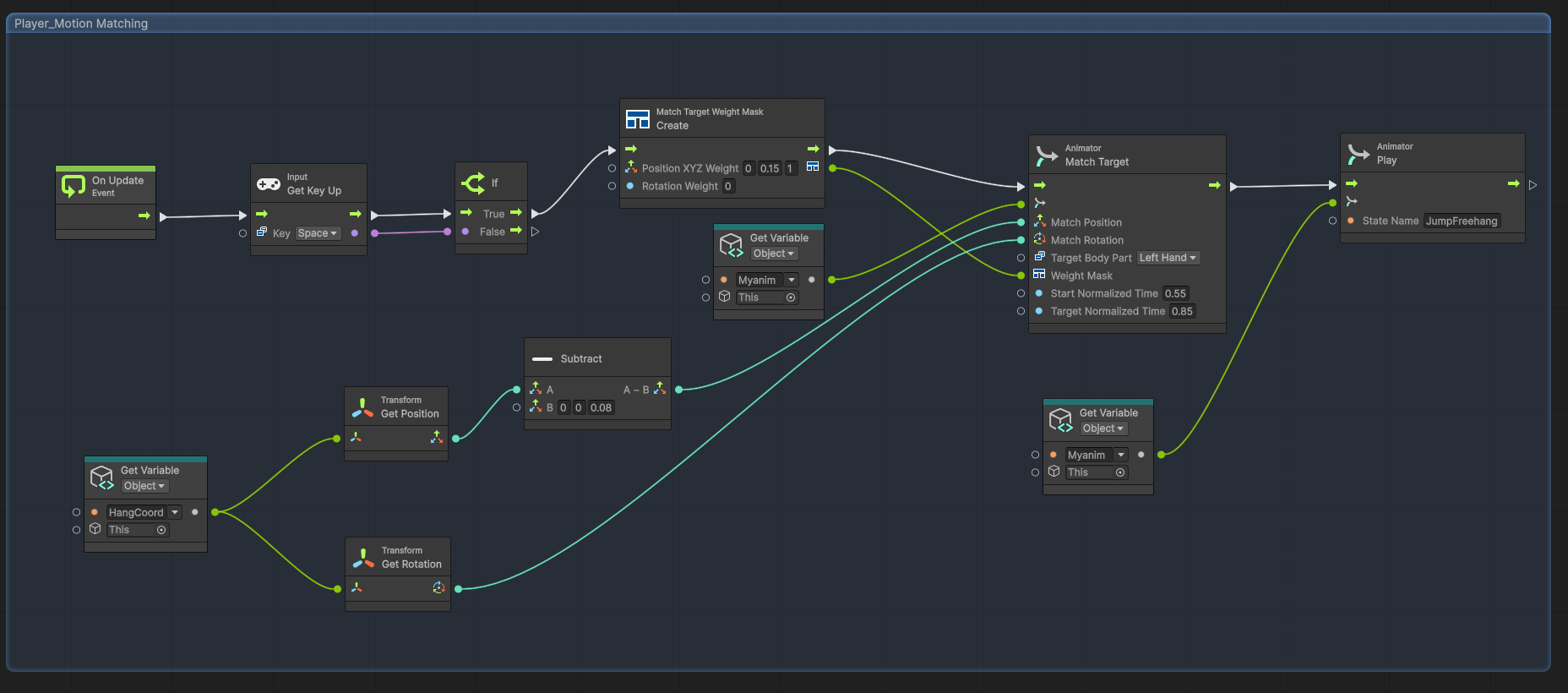
Task: Click the State Name field JumpFreehang
Action: pos(1462,221)
